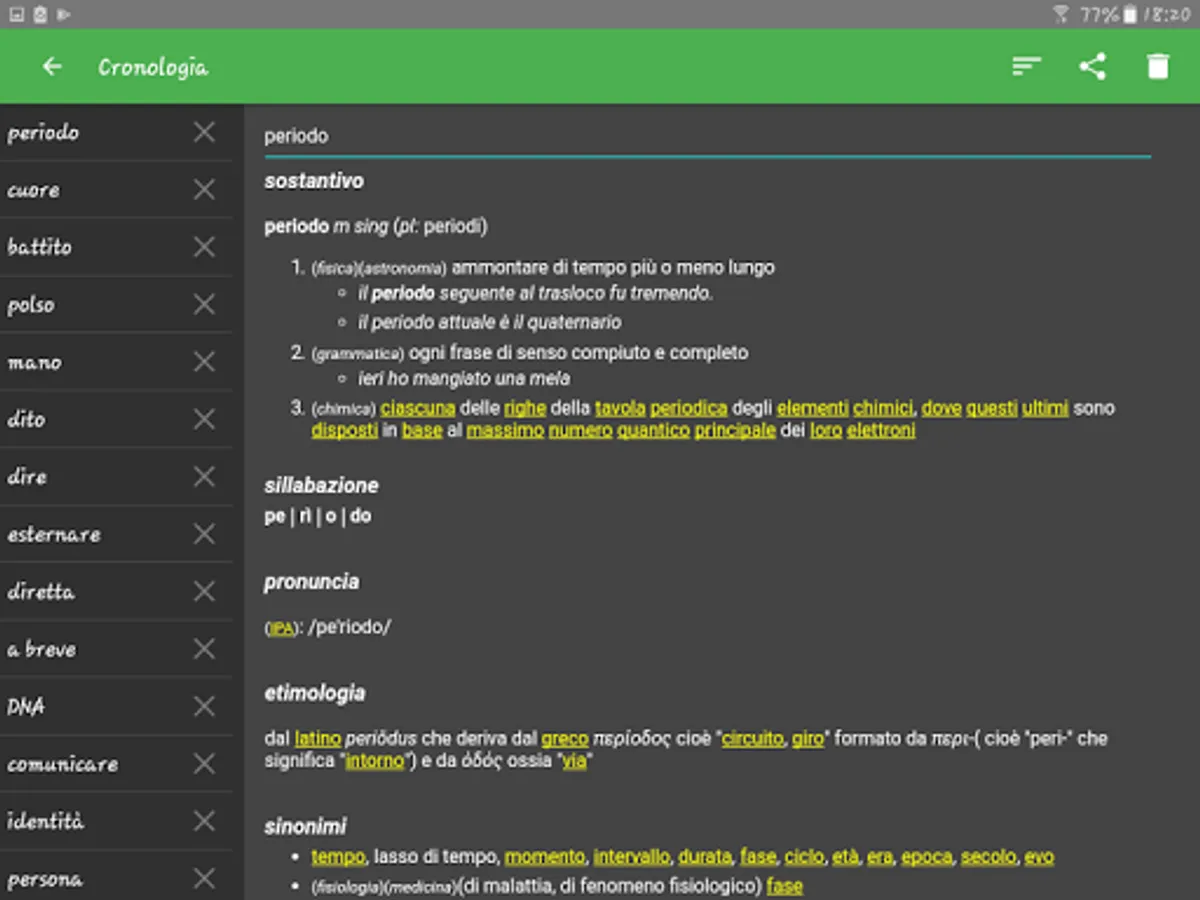1200x900 pixels.
Task: Remove 'DNA' from history list
Action: [x=204, y=707]
